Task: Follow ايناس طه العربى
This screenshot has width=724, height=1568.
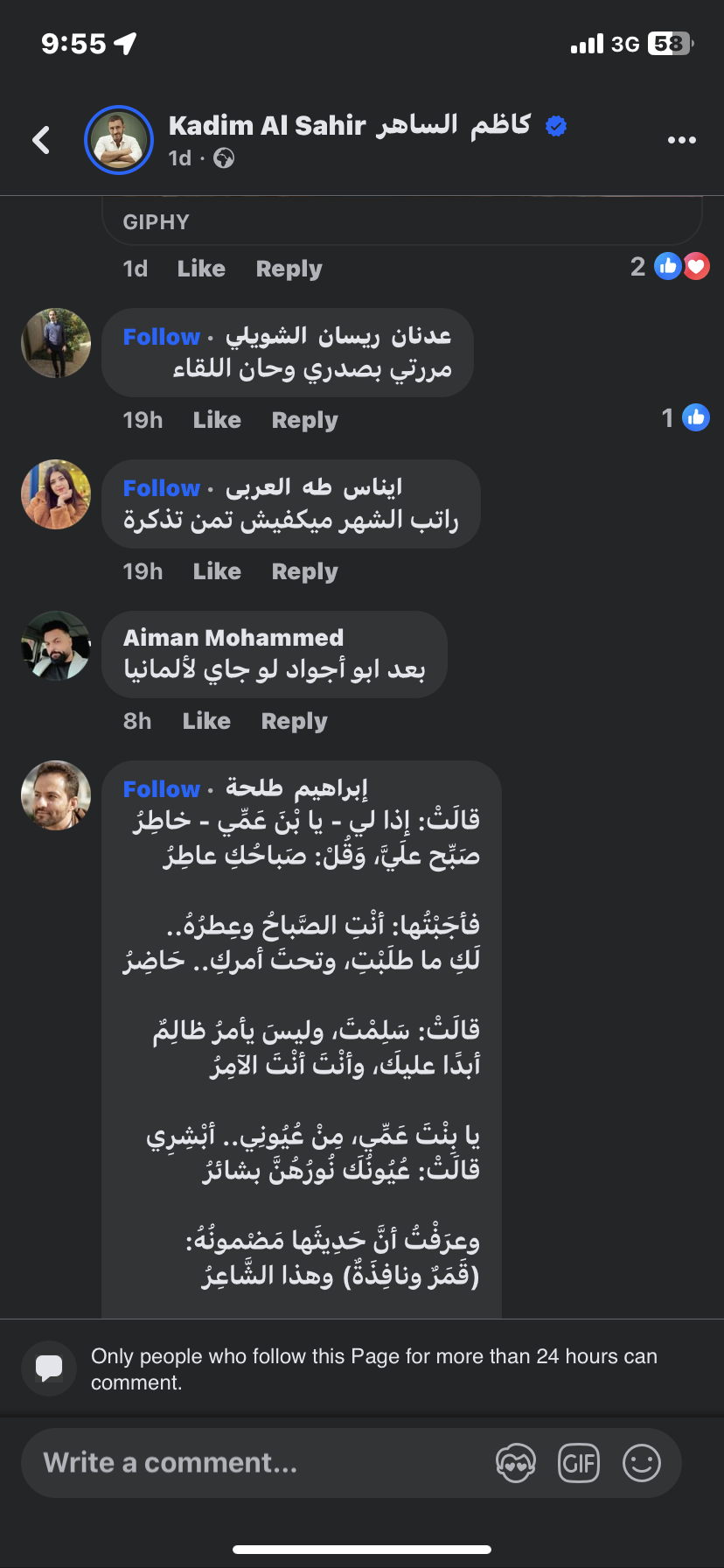Action: pyautogui.click(x=162, y=488)
